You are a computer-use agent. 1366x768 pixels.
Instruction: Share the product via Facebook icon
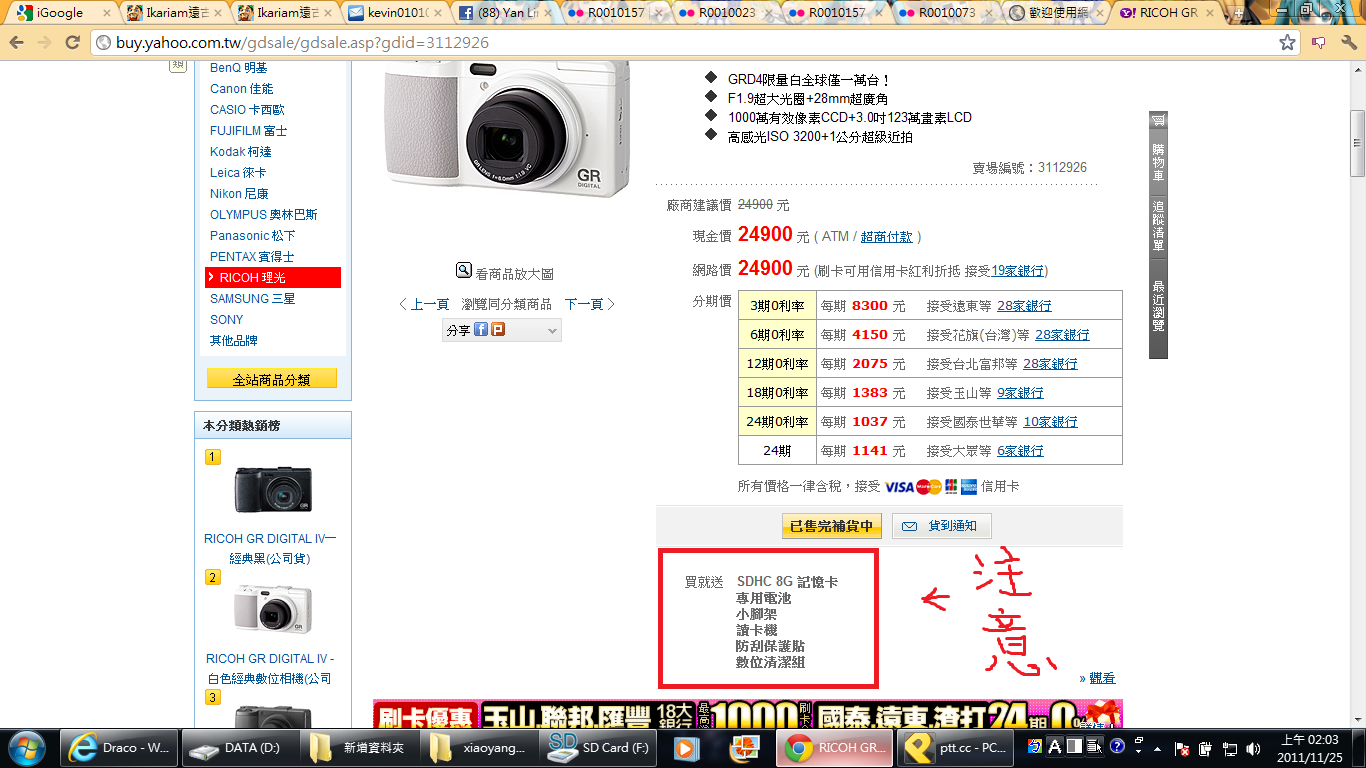pos(481,329)
